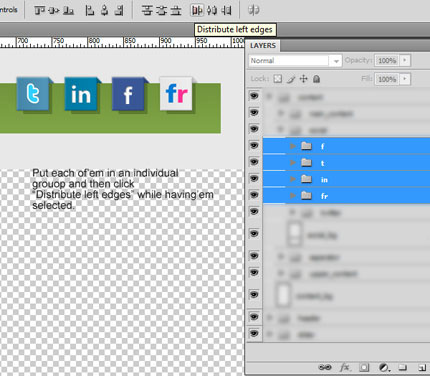Click the Fill 100% field
Screen dimensions: 430x376
coord(387,79)
